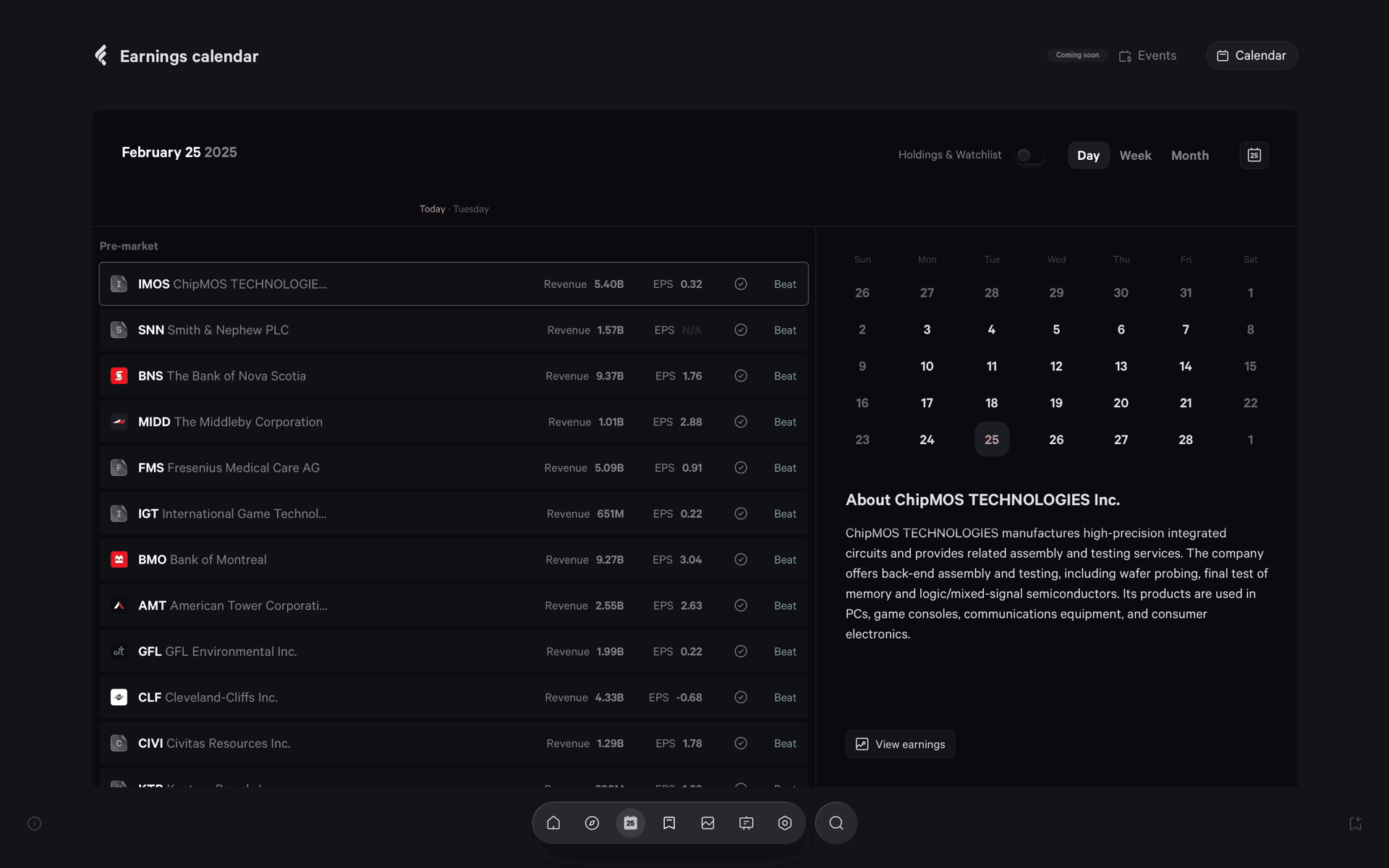Click Beat label in CLF row
The image size is (1389, 868).
coord(785,697)
